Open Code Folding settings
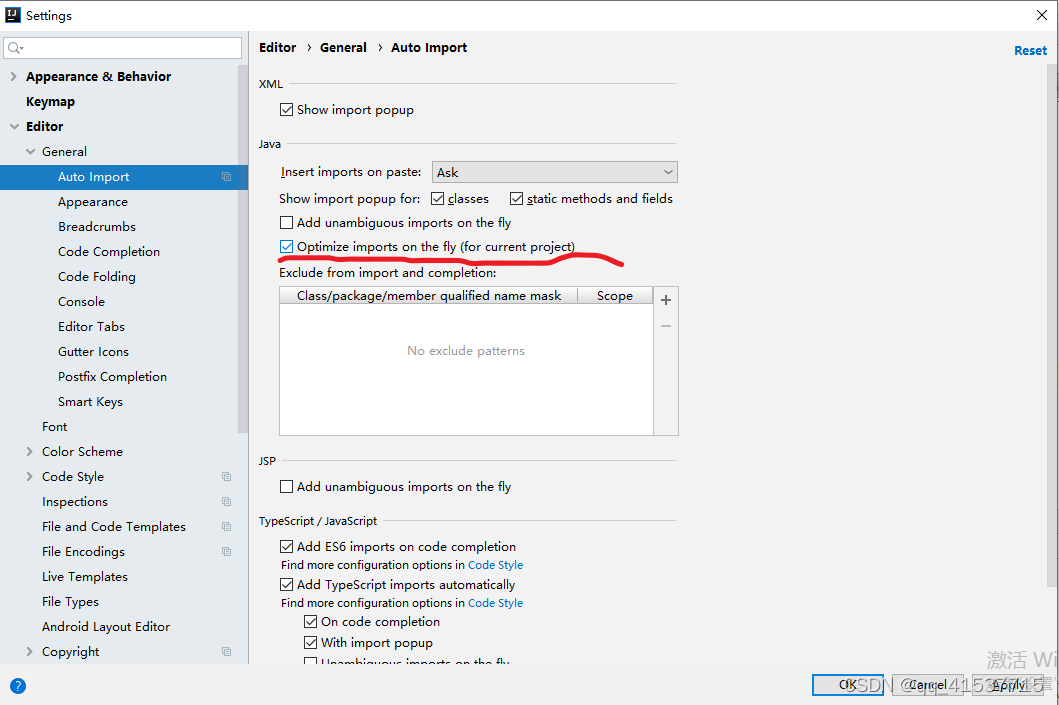The height and width of the screenshot is (705, 1059). point(97,277)
